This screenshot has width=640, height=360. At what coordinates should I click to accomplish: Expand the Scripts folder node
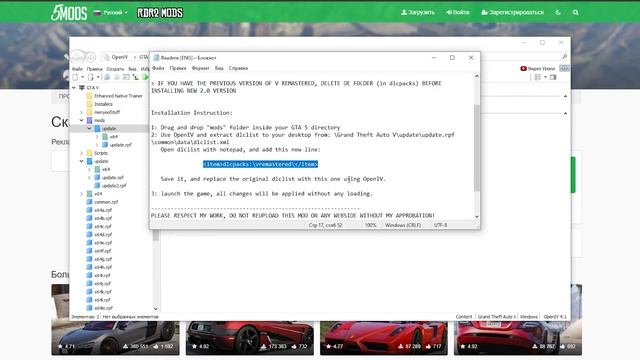point(81,153)
